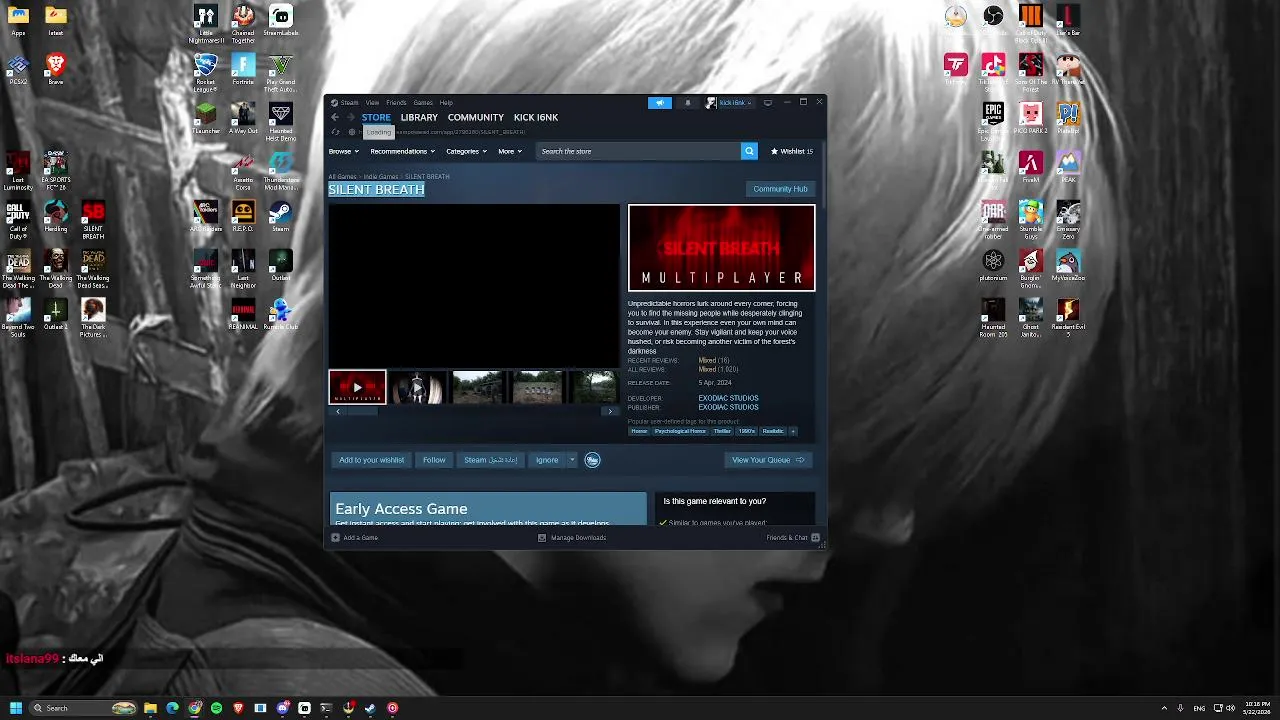Open developer EXODIAC STUDIOS link
This screenshot has height=720, width=1280.
[x=728, y=398]
